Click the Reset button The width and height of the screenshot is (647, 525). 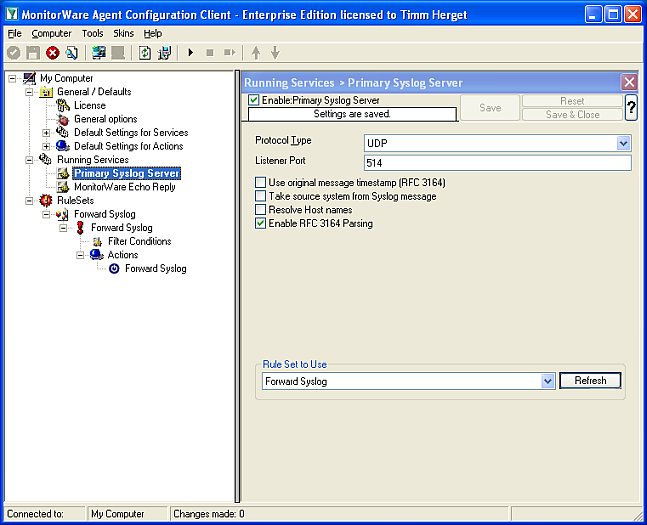(x=572, y=101)
